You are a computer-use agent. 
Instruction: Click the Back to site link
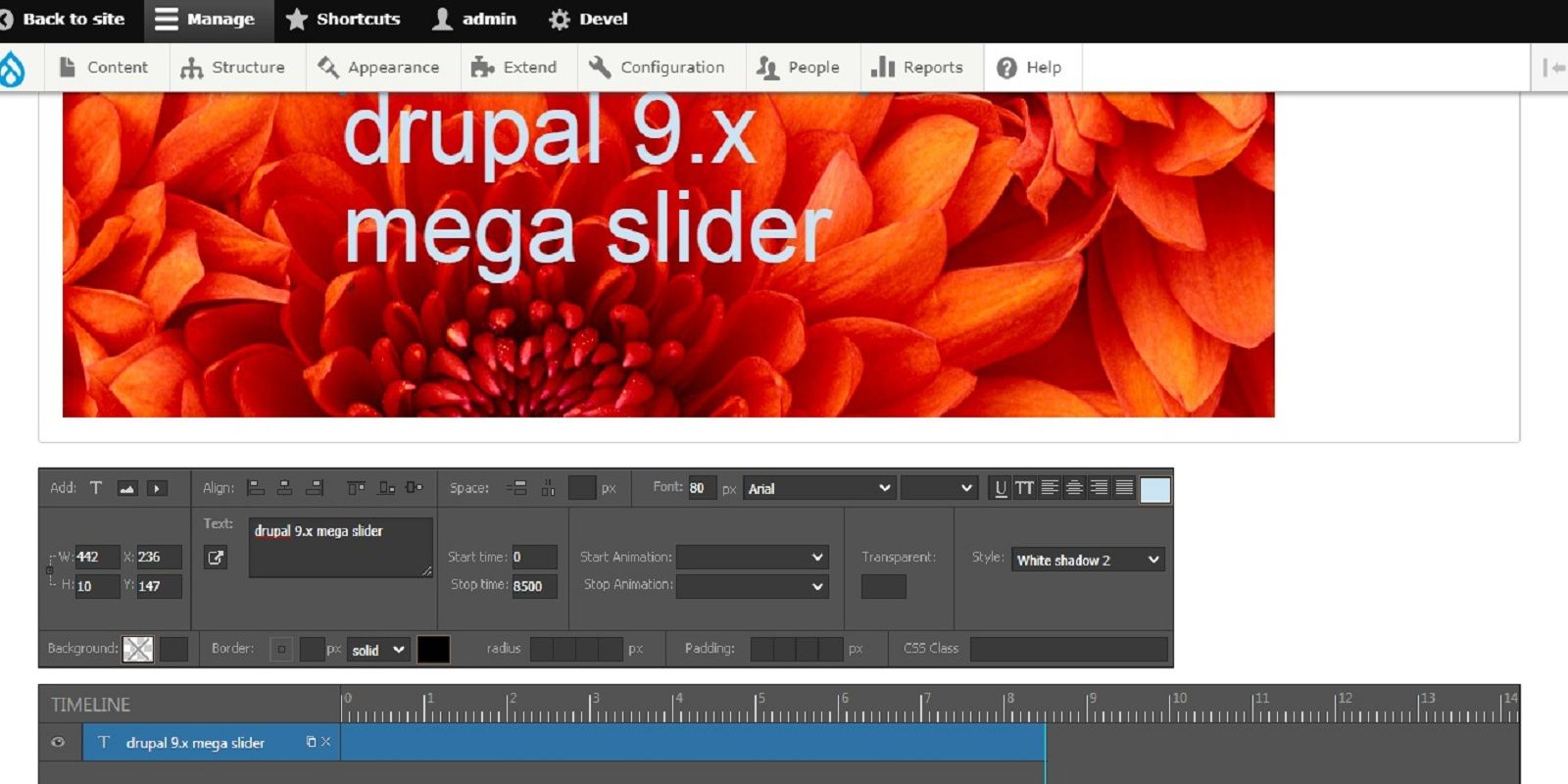(x=64, y=19)
